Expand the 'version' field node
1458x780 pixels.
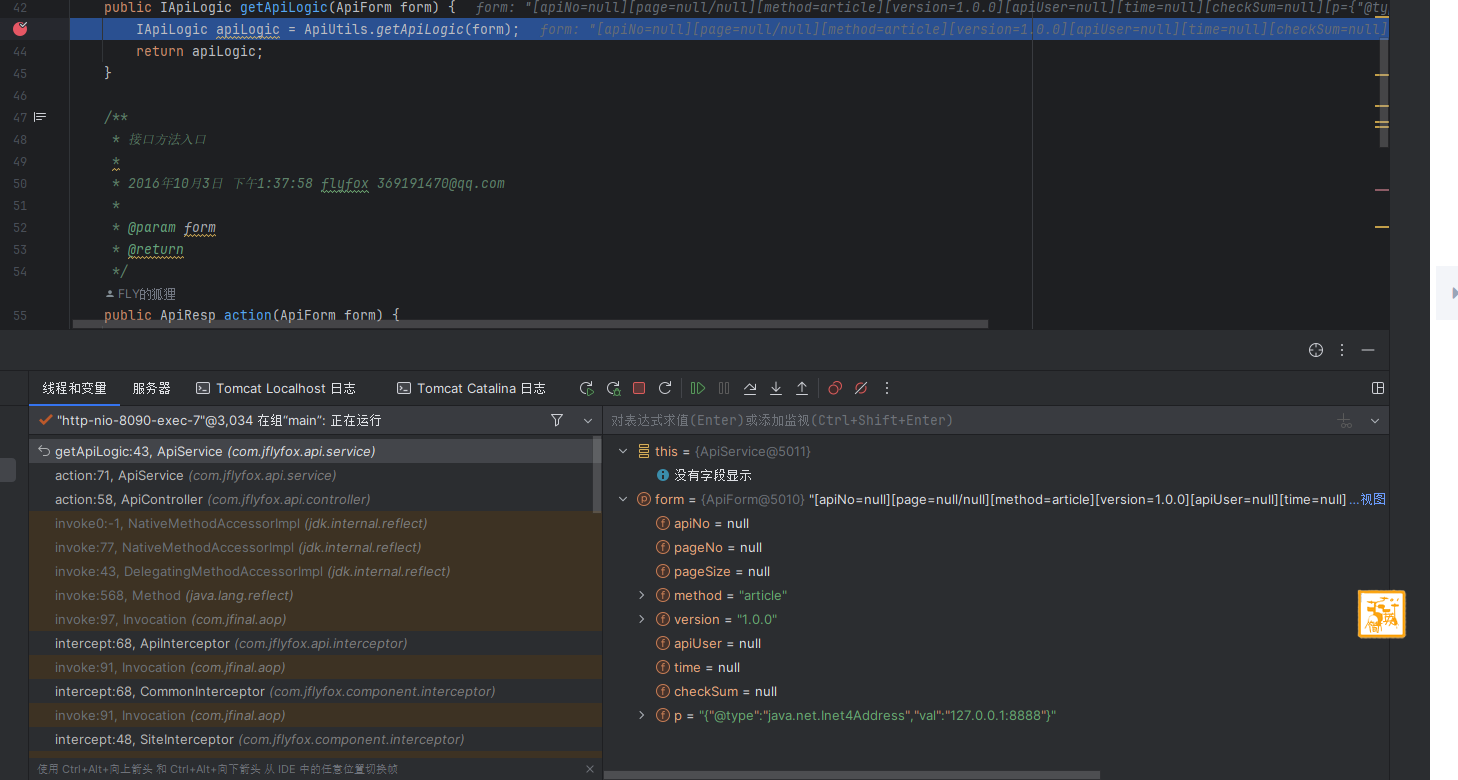(x=642, y=620)
